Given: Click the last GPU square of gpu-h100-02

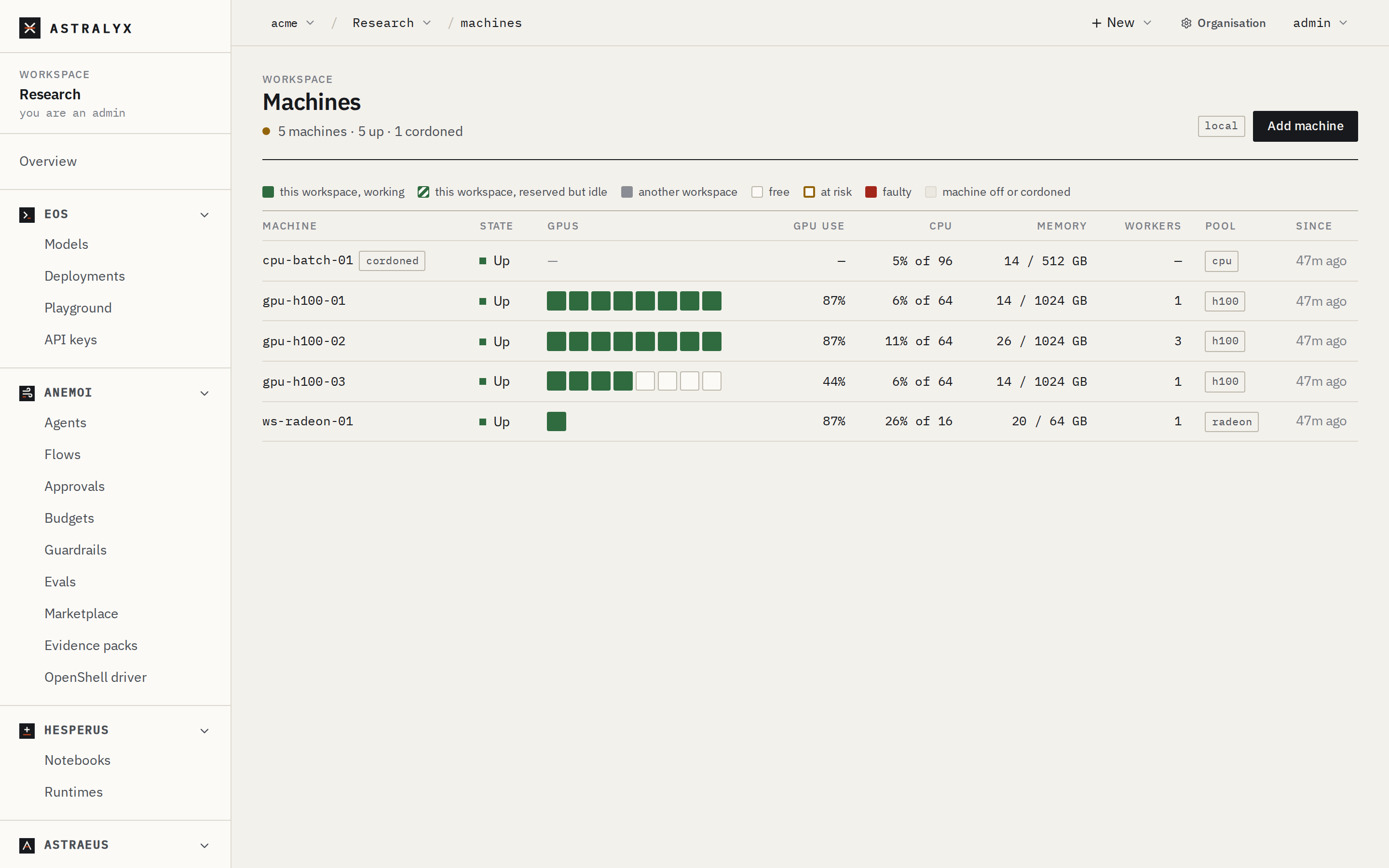Looking at the screenshot, I should point(712,341).
